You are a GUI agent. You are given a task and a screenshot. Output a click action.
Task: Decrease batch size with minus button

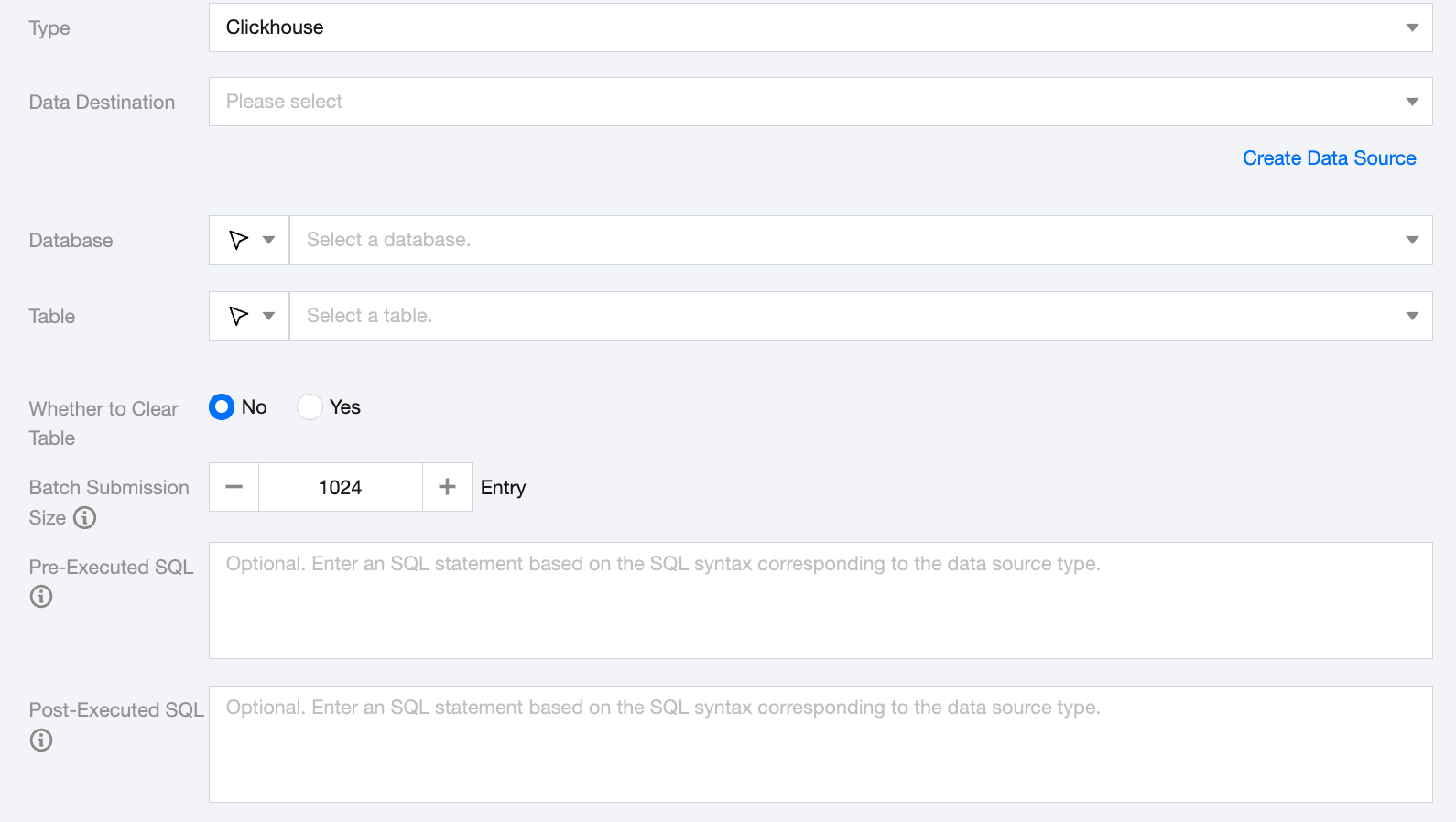234,487
